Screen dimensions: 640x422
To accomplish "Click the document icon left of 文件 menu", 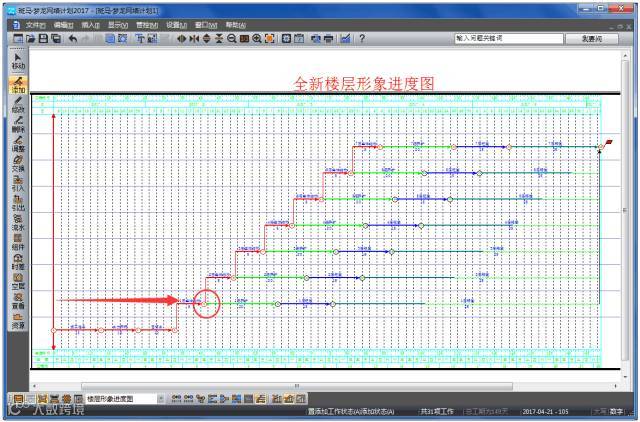I will pos(16,25).
